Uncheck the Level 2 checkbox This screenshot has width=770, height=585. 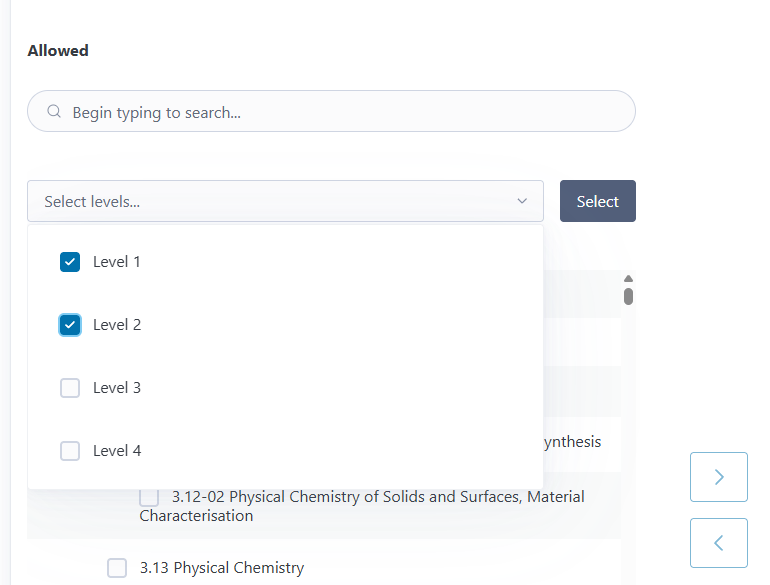tap(70, 325)
